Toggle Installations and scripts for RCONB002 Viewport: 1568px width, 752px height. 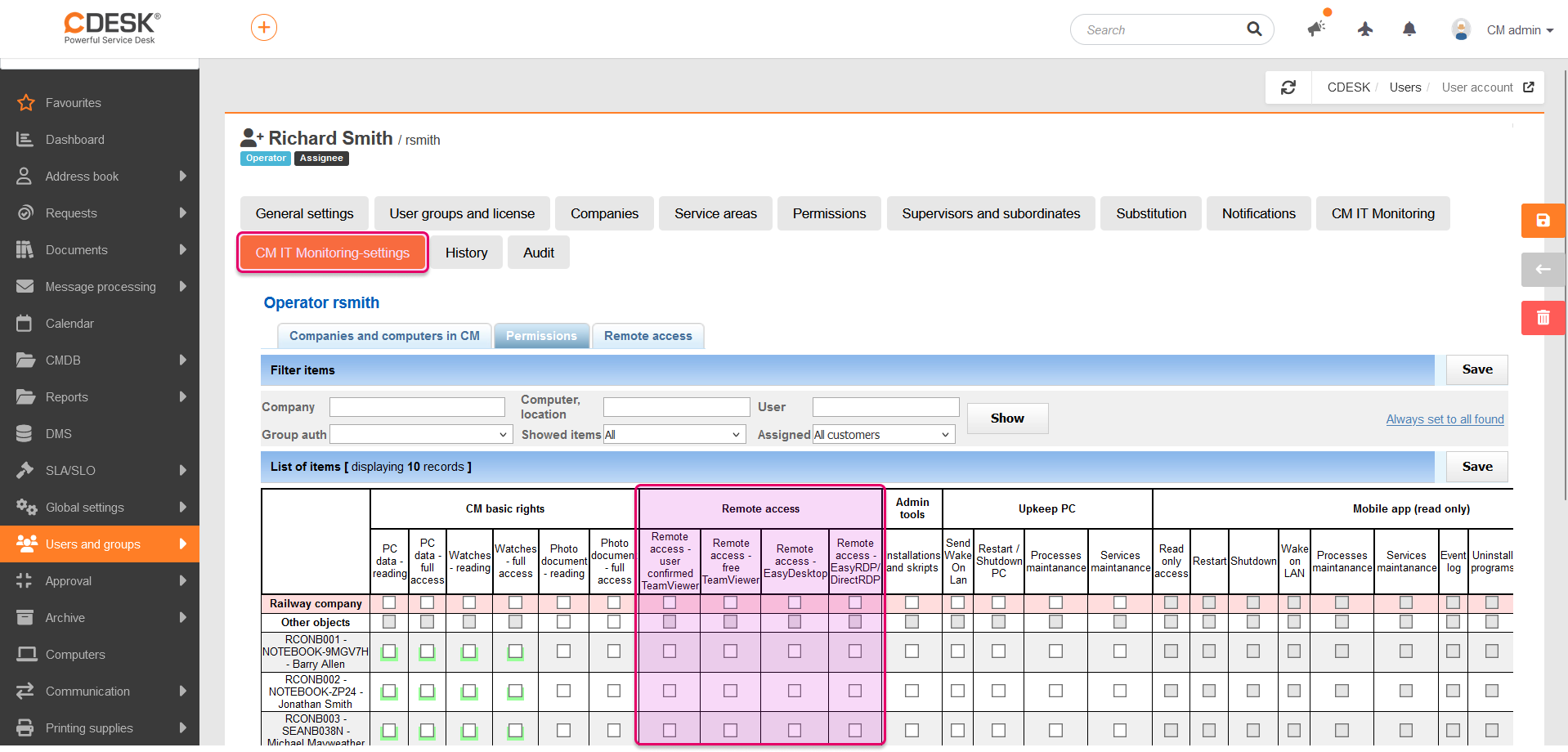(912, 691)
